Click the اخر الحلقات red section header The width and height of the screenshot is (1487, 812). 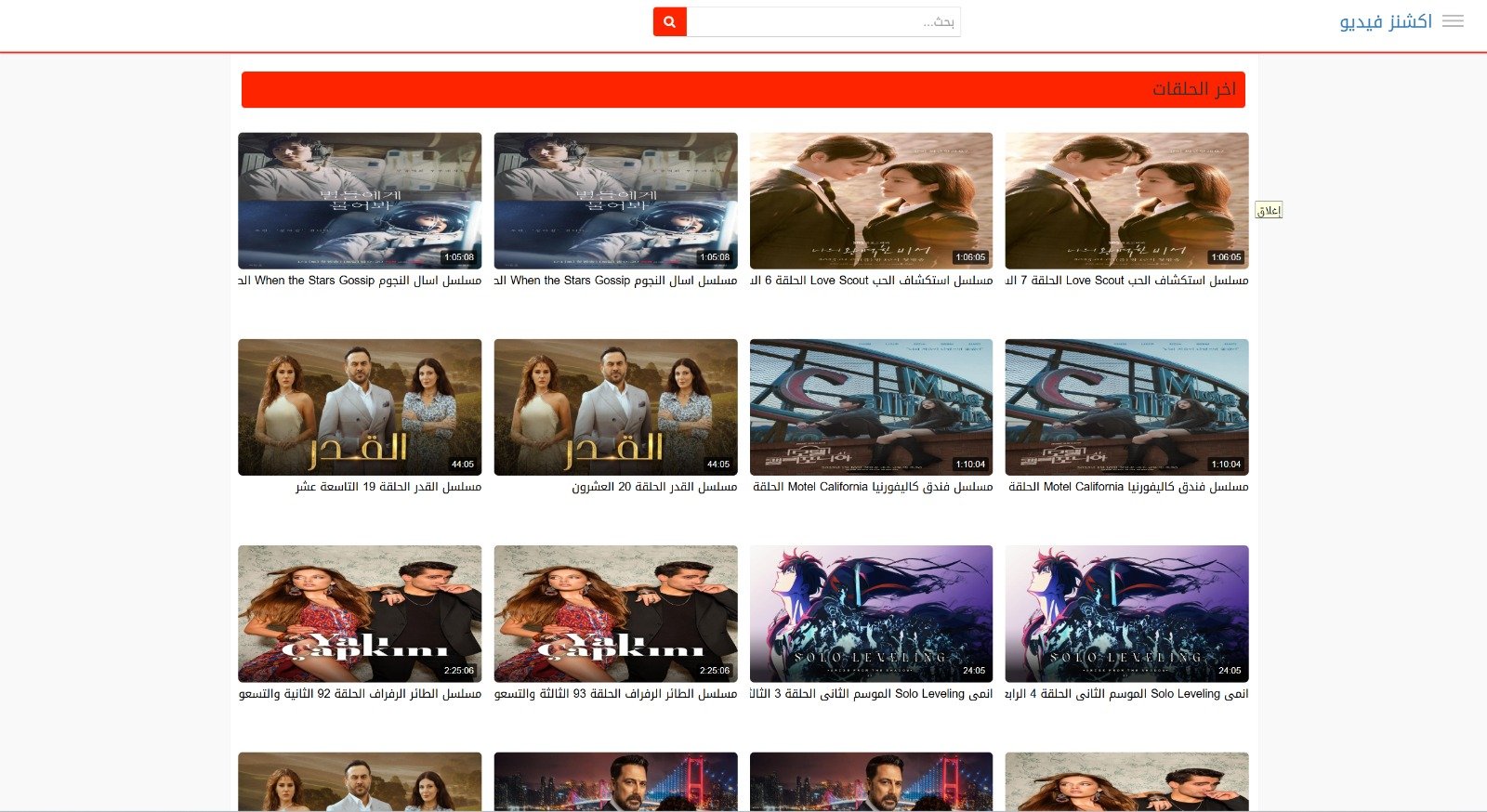coord(743,89)
